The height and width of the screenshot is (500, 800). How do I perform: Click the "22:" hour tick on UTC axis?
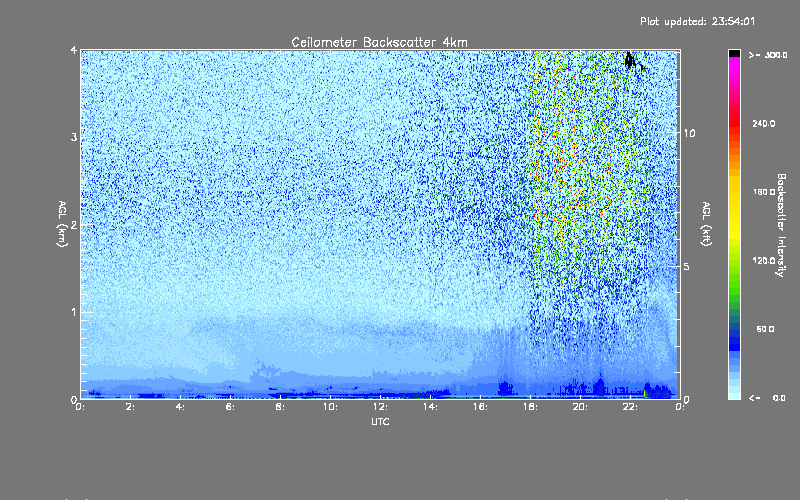630,407
